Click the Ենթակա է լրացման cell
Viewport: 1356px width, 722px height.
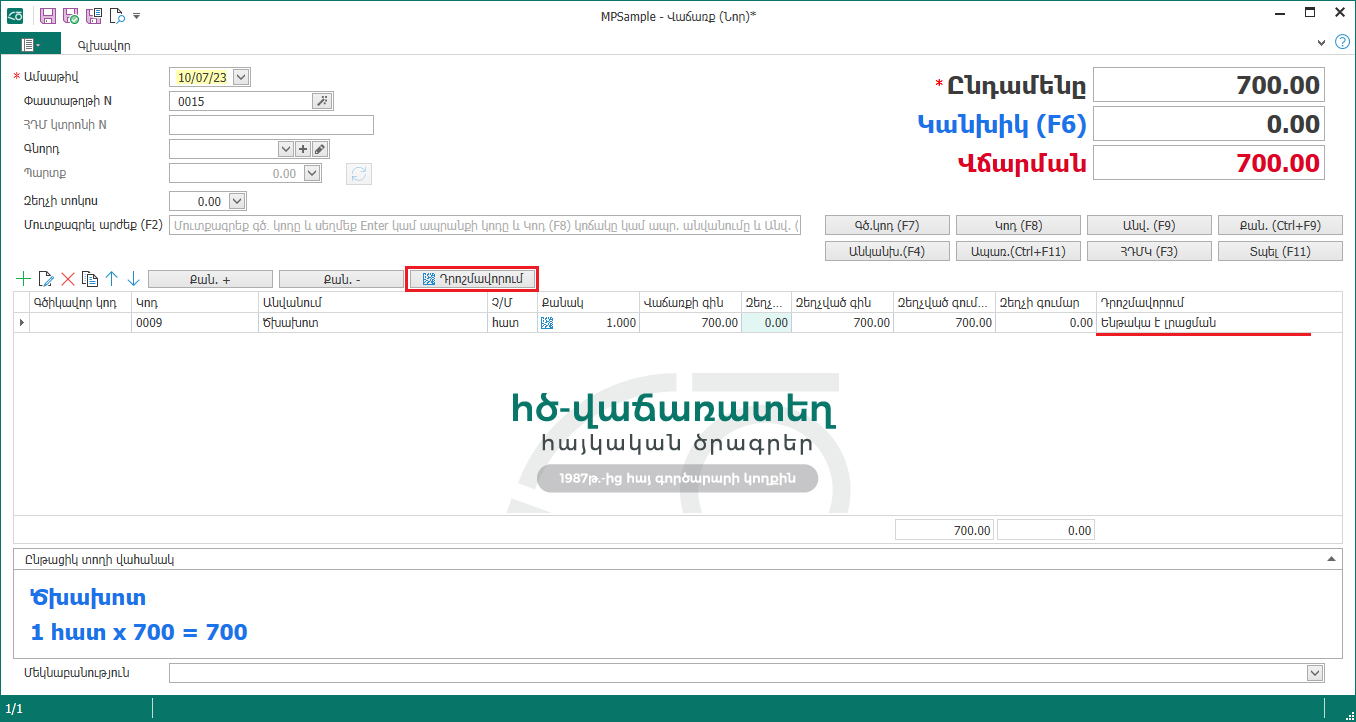1218,323
